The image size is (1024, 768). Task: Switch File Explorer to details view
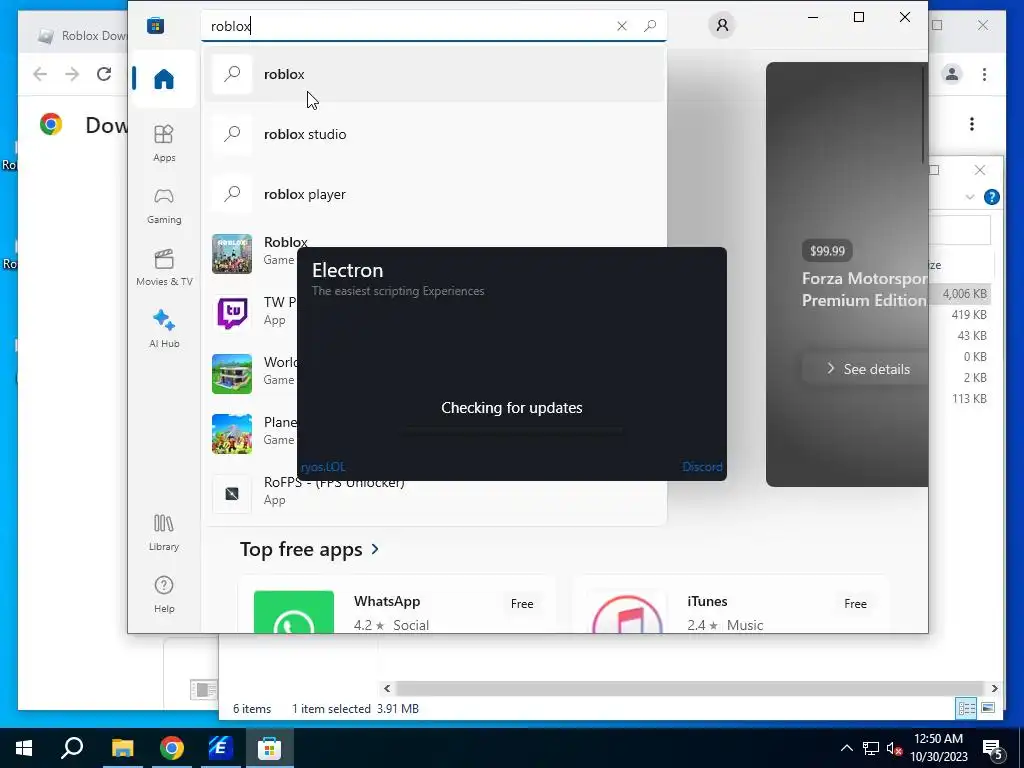coord(966,708)
